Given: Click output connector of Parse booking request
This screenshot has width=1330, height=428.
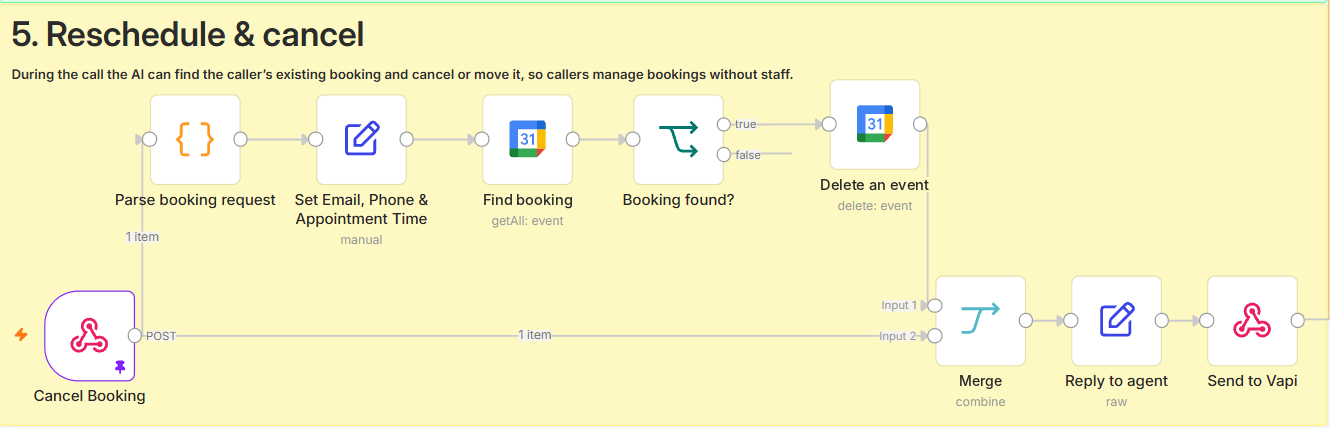Looking at the screenshot, I should pyautogui.click(x=241, y=139).
